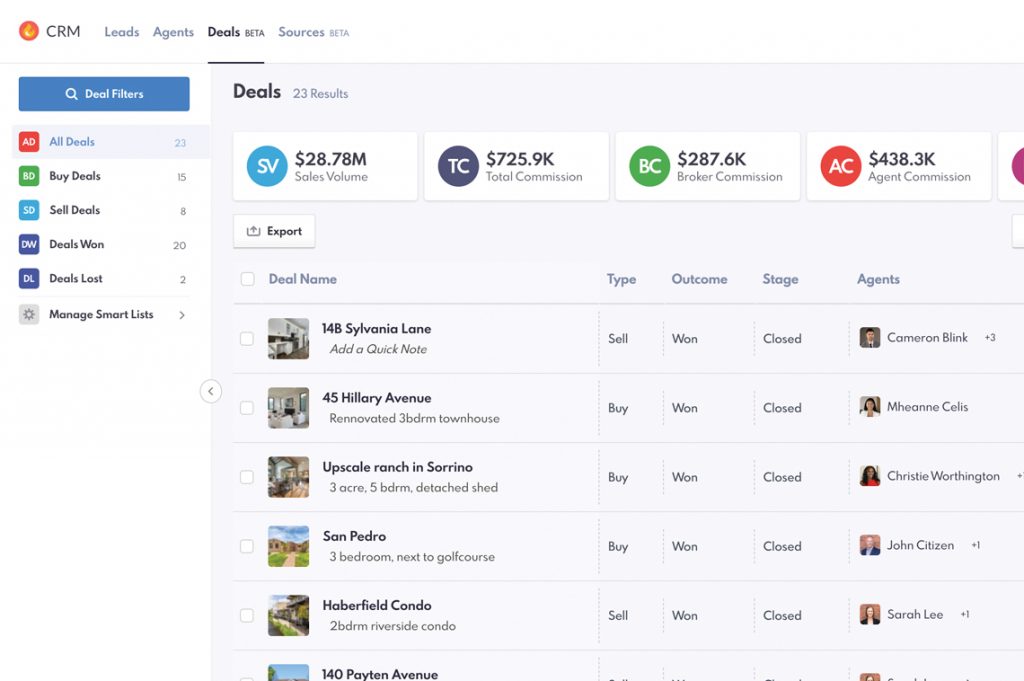The height and width of the screenshot is (681, 1024).
Task: Click the DW Deals Won icon
Action: click(29, 244)
